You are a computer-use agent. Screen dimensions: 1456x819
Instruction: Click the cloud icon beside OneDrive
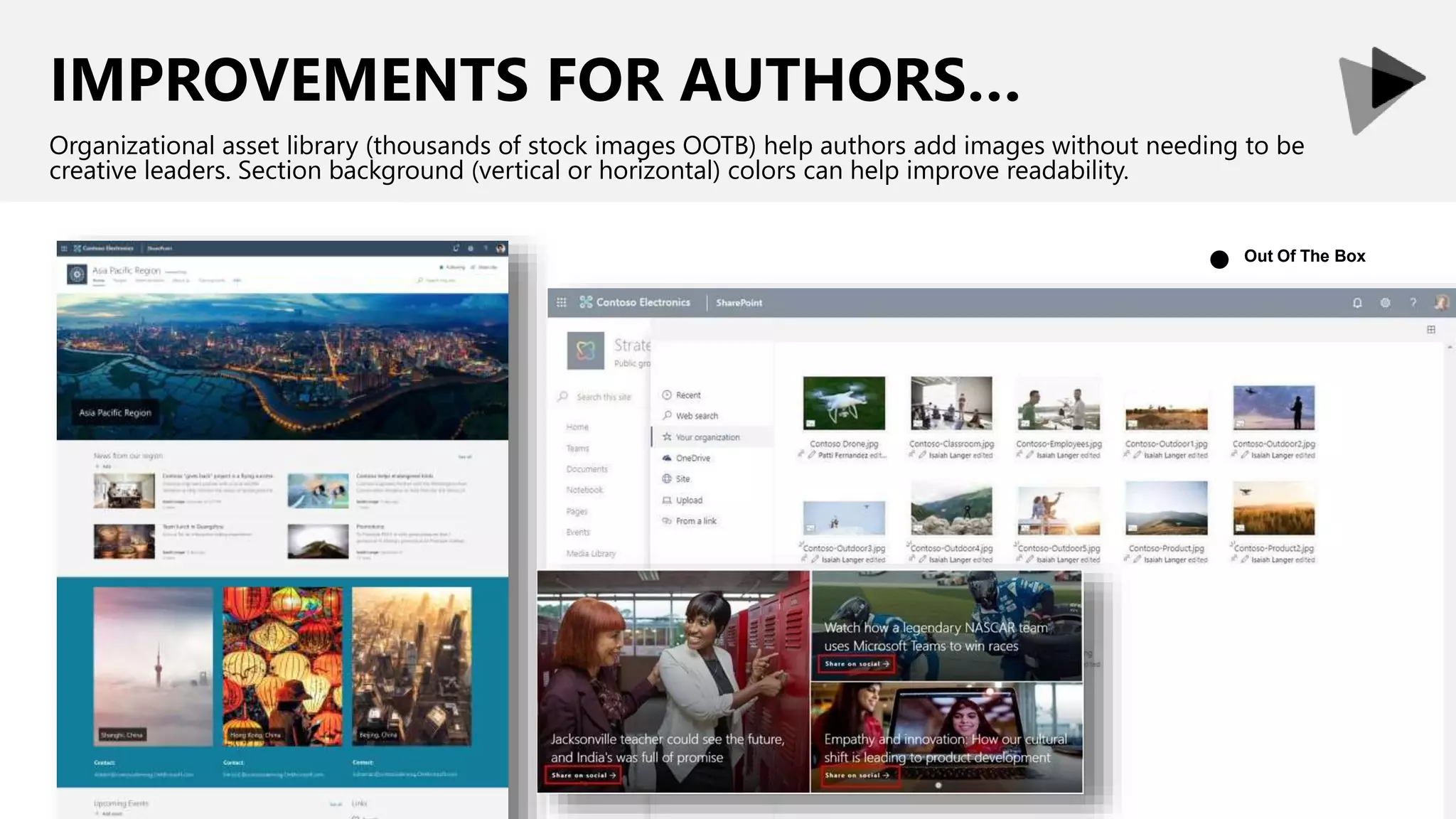[x=667, y=458]
